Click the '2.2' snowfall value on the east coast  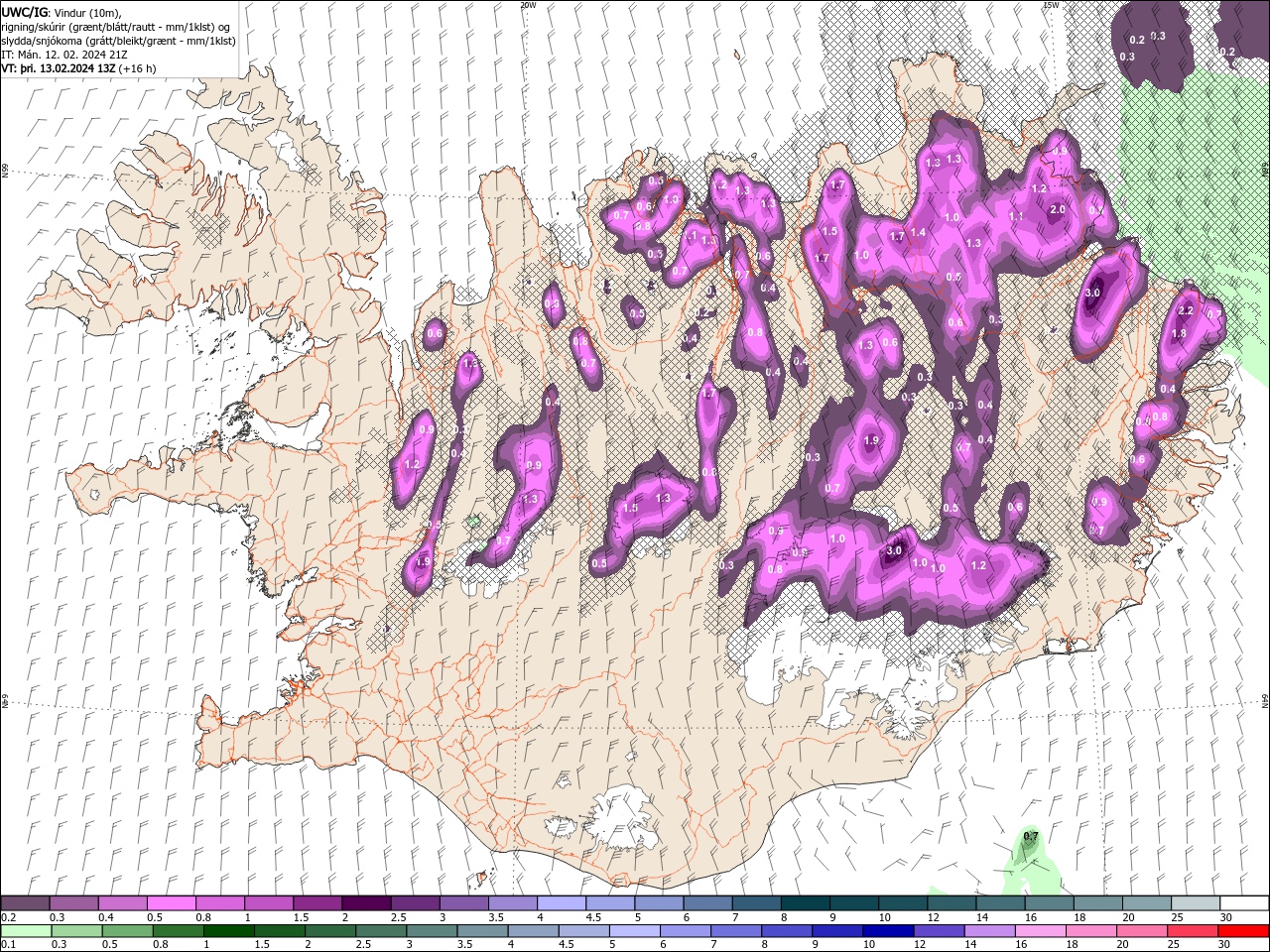[x=1185, y=310]
